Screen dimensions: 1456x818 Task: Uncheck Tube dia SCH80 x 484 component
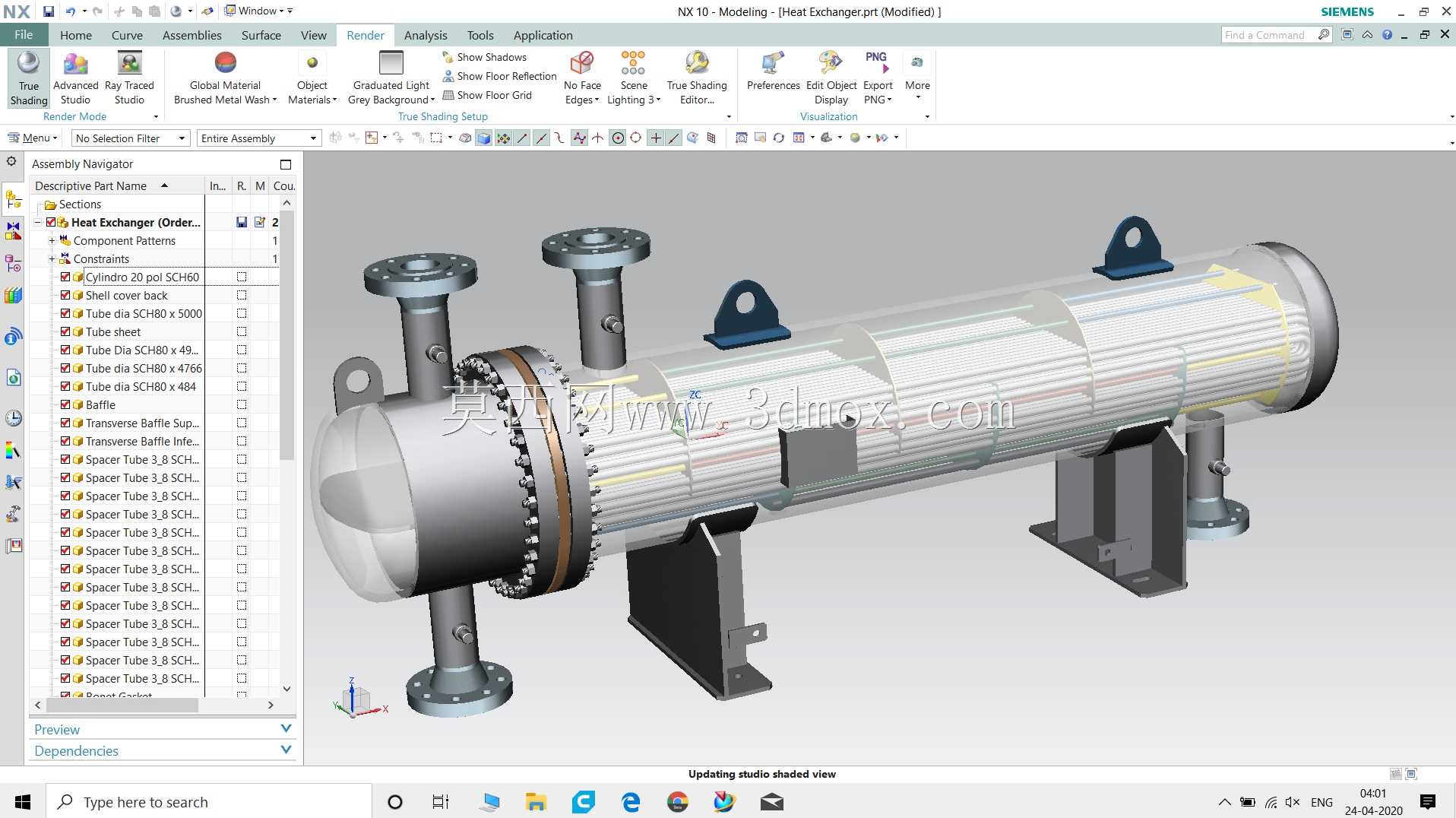coord(65,387)
